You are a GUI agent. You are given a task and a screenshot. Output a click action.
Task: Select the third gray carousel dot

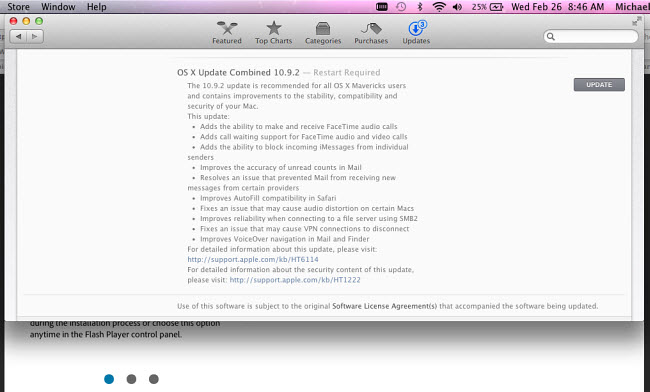click(x=154, y=379)
